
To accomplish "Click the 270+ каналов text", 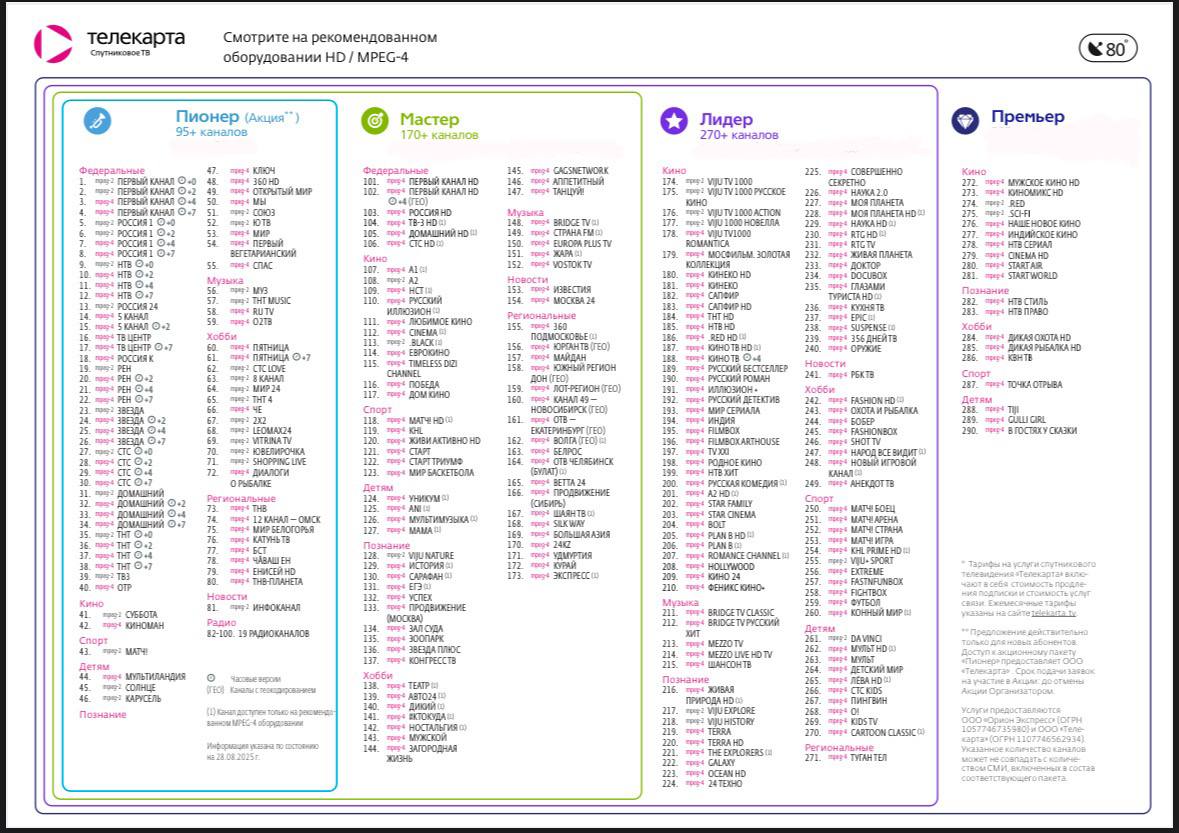I will click(x=739, y=135).
